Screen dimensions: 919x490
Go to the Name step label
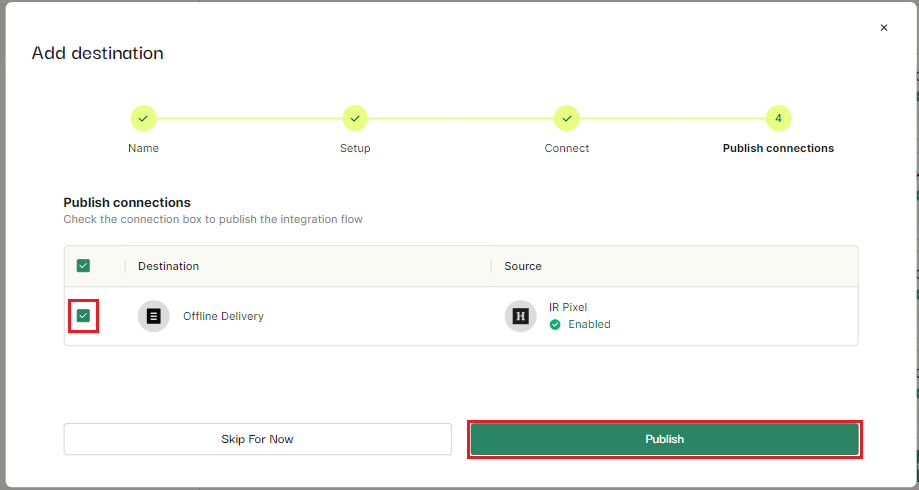point(144,148)
